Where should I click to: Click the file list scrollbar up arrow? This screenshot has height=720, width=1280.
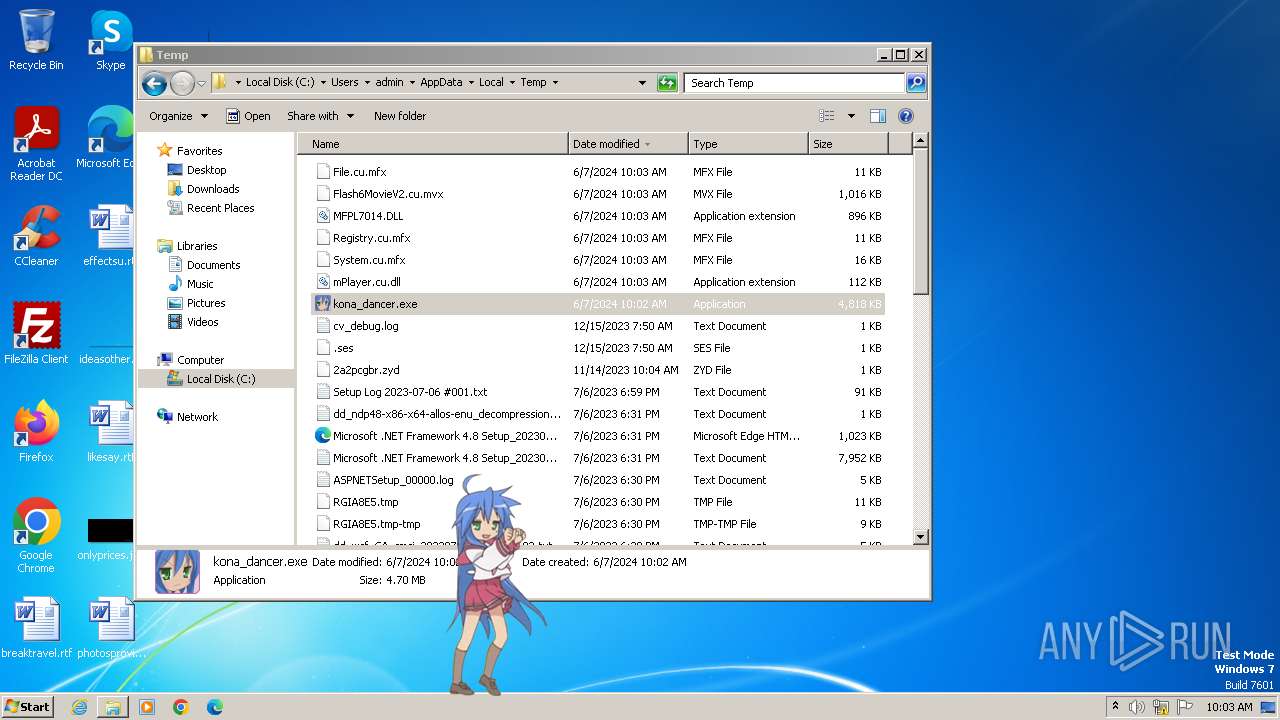tap(921, 142)
